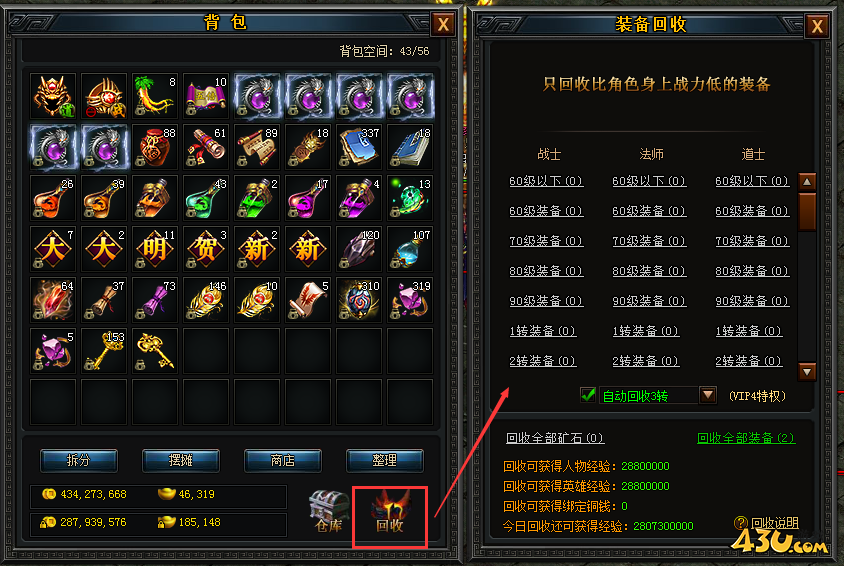Viewport: 844px width, 566px height.
Task: Select the 贺 character token item
Action: coord(206,249)
